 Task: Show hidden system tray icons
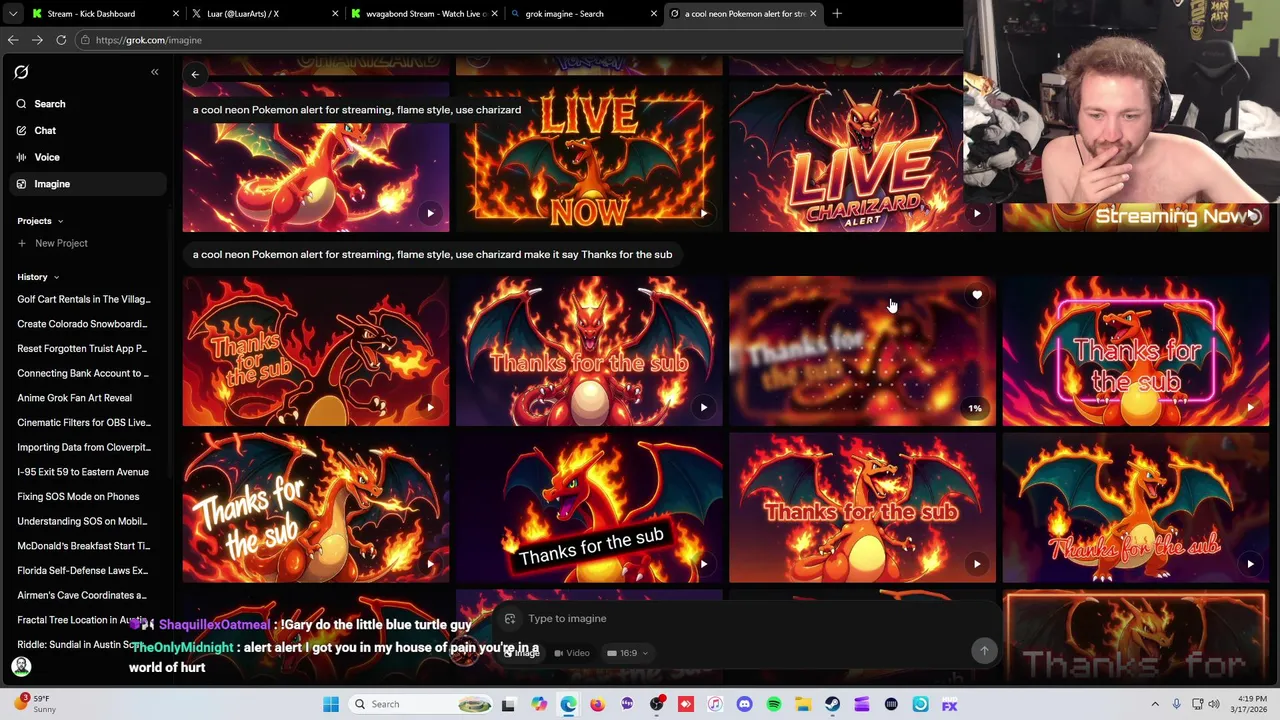tap(1155, 704)
